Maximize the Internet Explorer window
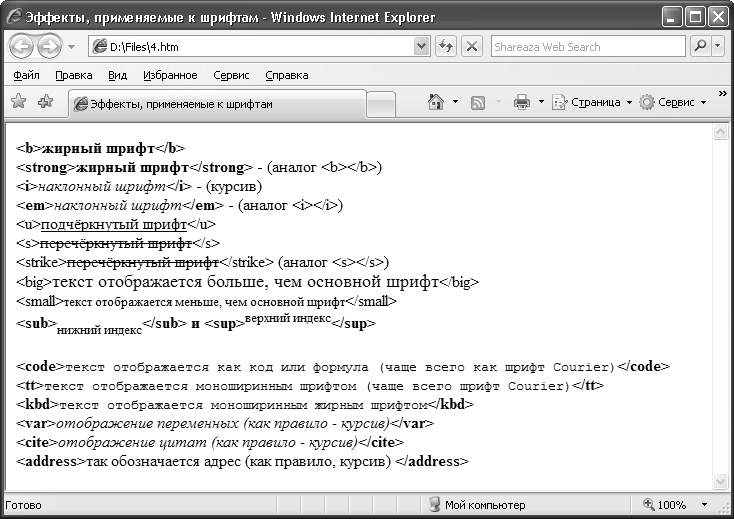The width and height of the screenshot is (734, 519). click(x=696, y=17)
